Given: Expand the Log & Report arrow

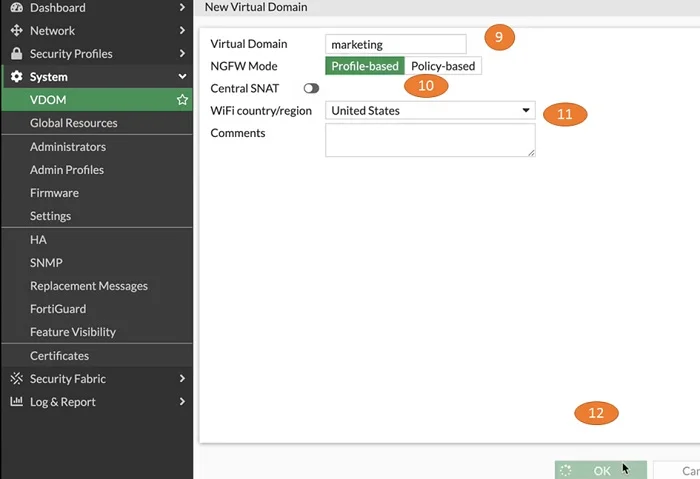Looking at the screenshot, I should (x=182, y=401).
